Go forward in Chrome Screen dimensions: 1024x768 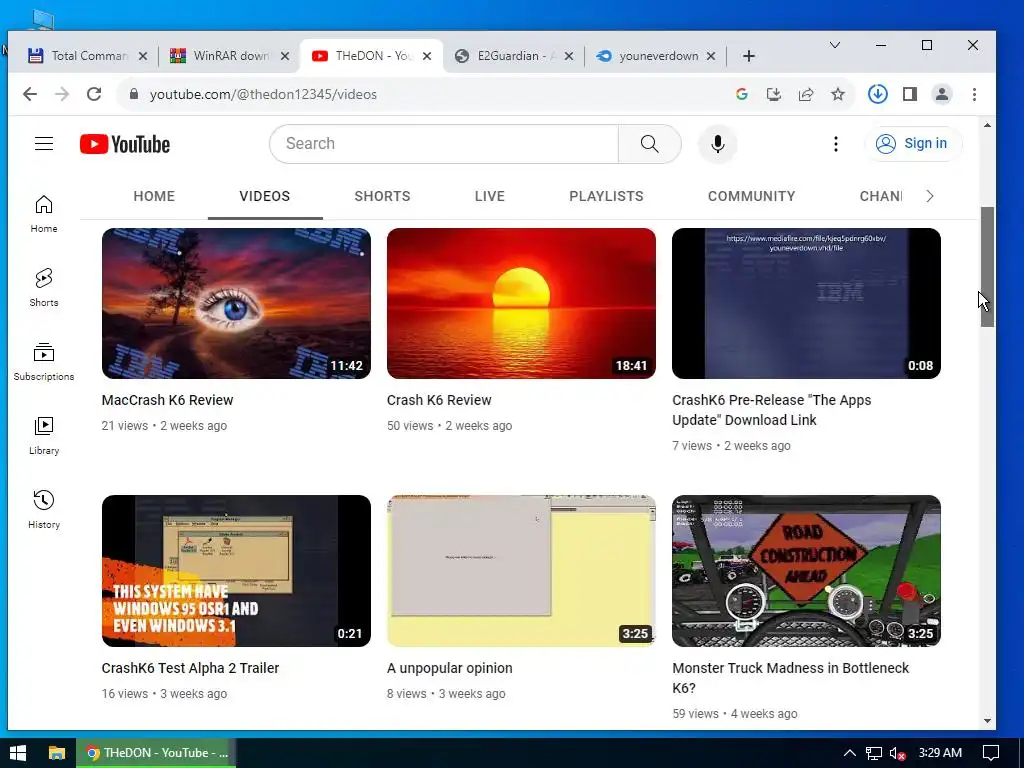[62, 94]
